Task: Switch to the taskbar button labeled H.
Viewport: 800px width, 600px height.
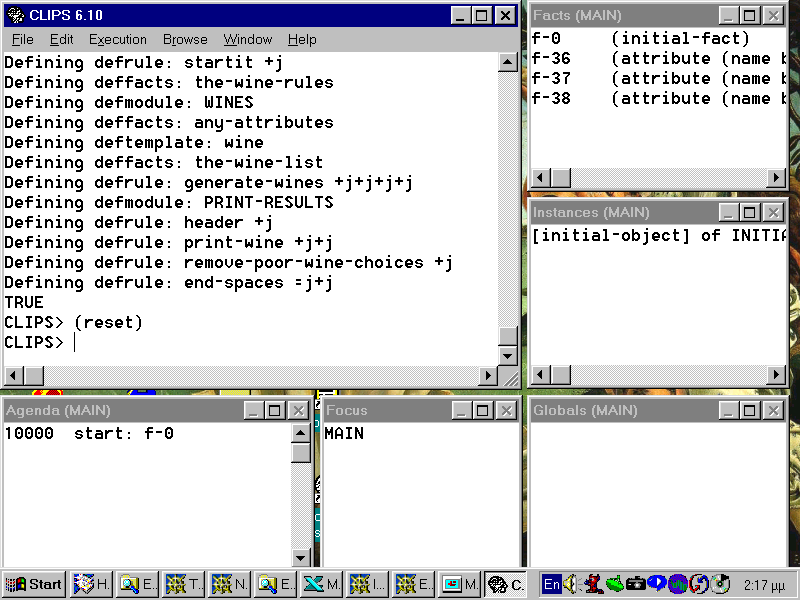Action: (x=91, y=584)
